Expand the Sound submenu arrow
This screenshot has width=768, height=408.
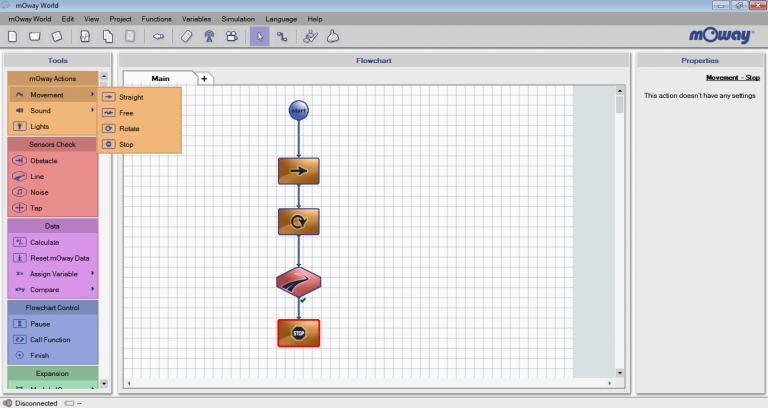pyautogui.click(x=92, y=110)
